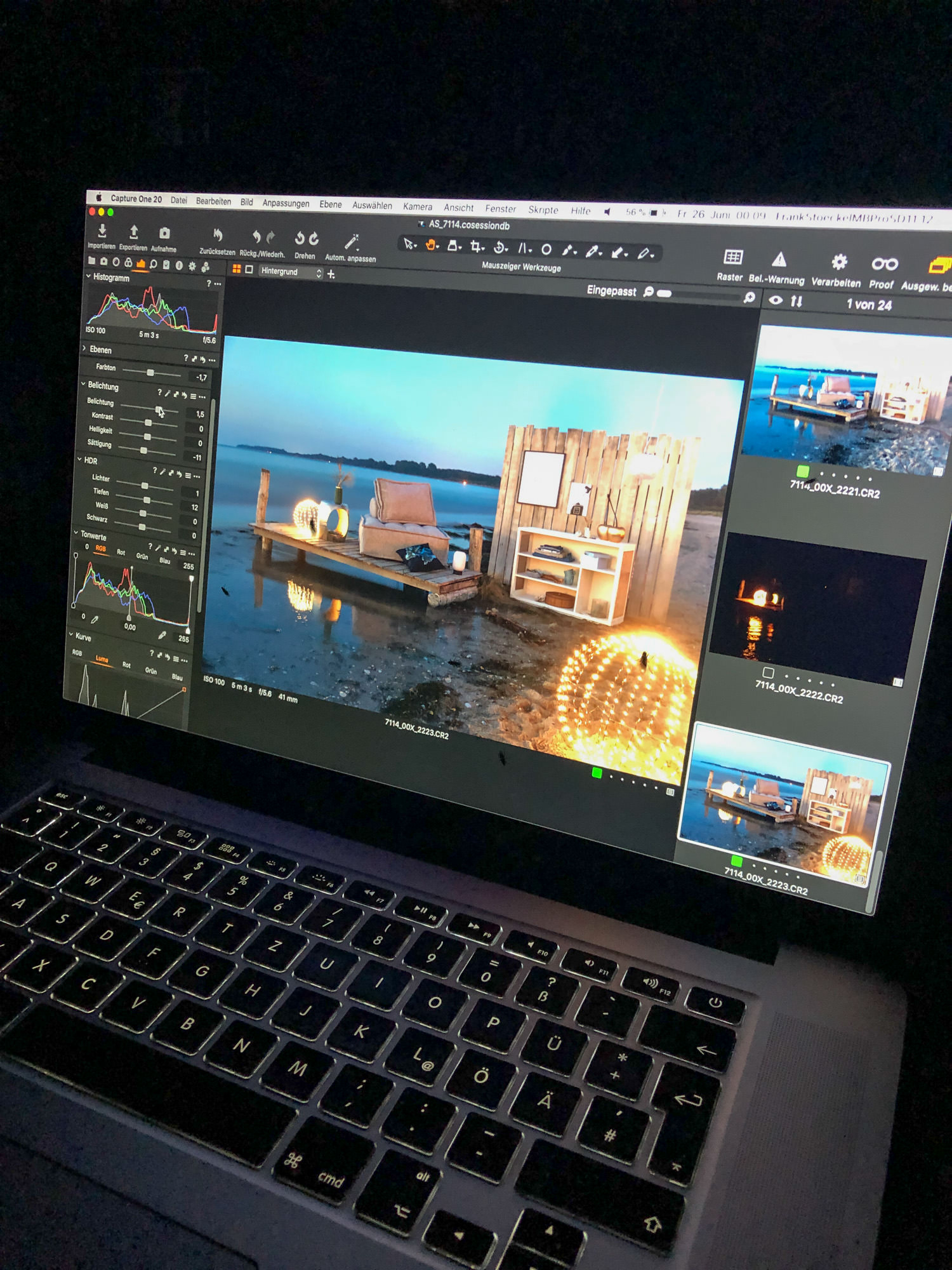Click the Exportieren upload icon

(x=134, y=233)
